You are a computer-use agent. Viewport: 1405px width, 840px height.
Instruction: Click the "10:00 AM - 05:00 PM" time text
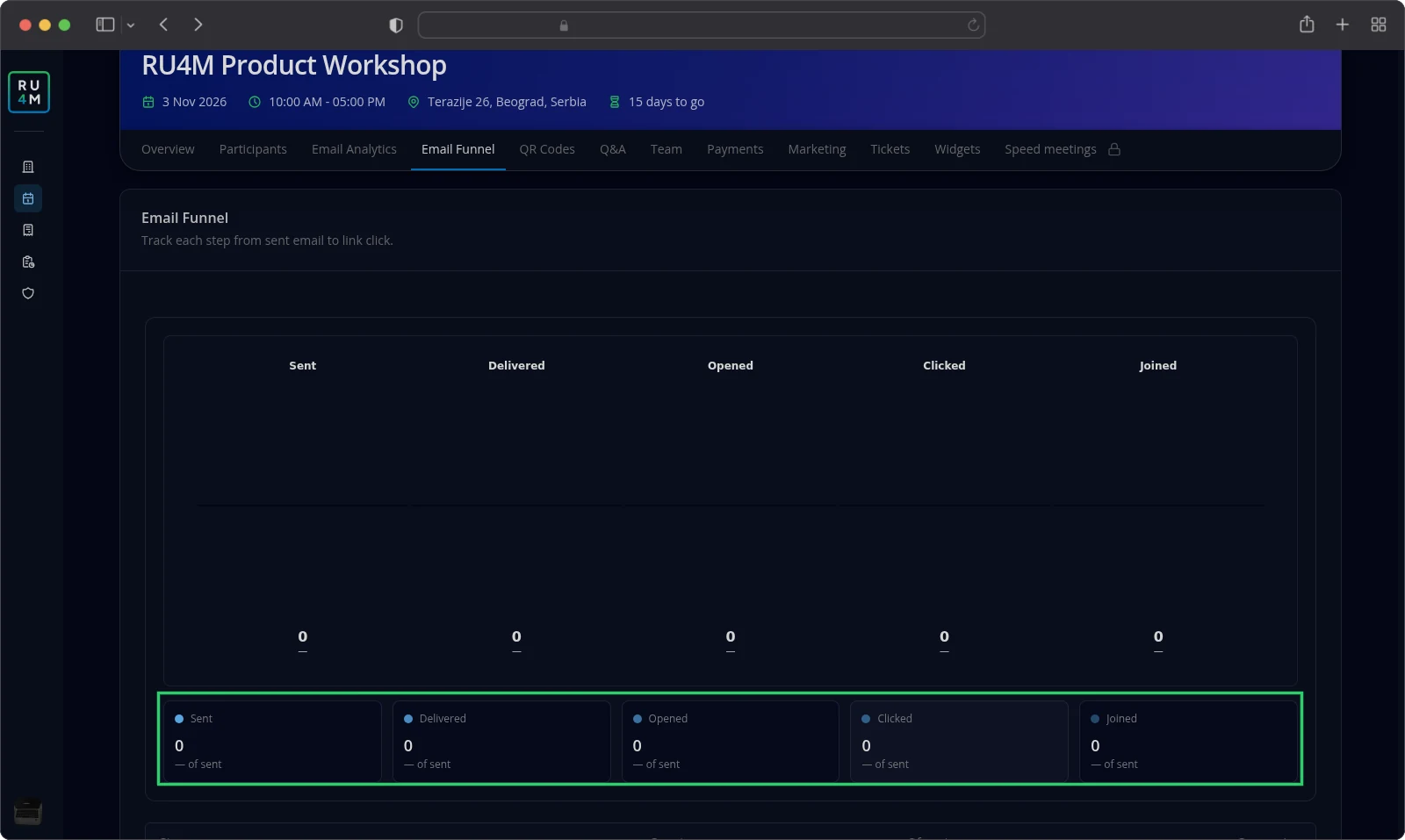coord(327,102)
